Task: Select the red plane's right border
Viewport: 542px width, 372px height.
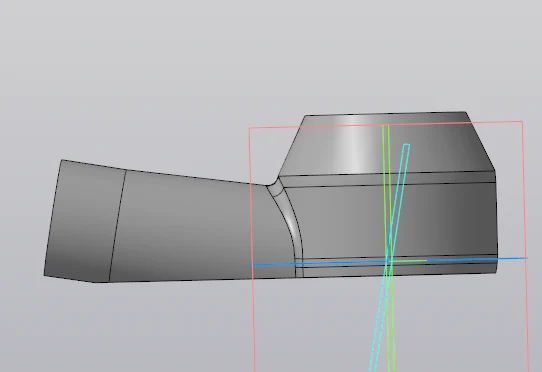Action: tap(525, 245)
